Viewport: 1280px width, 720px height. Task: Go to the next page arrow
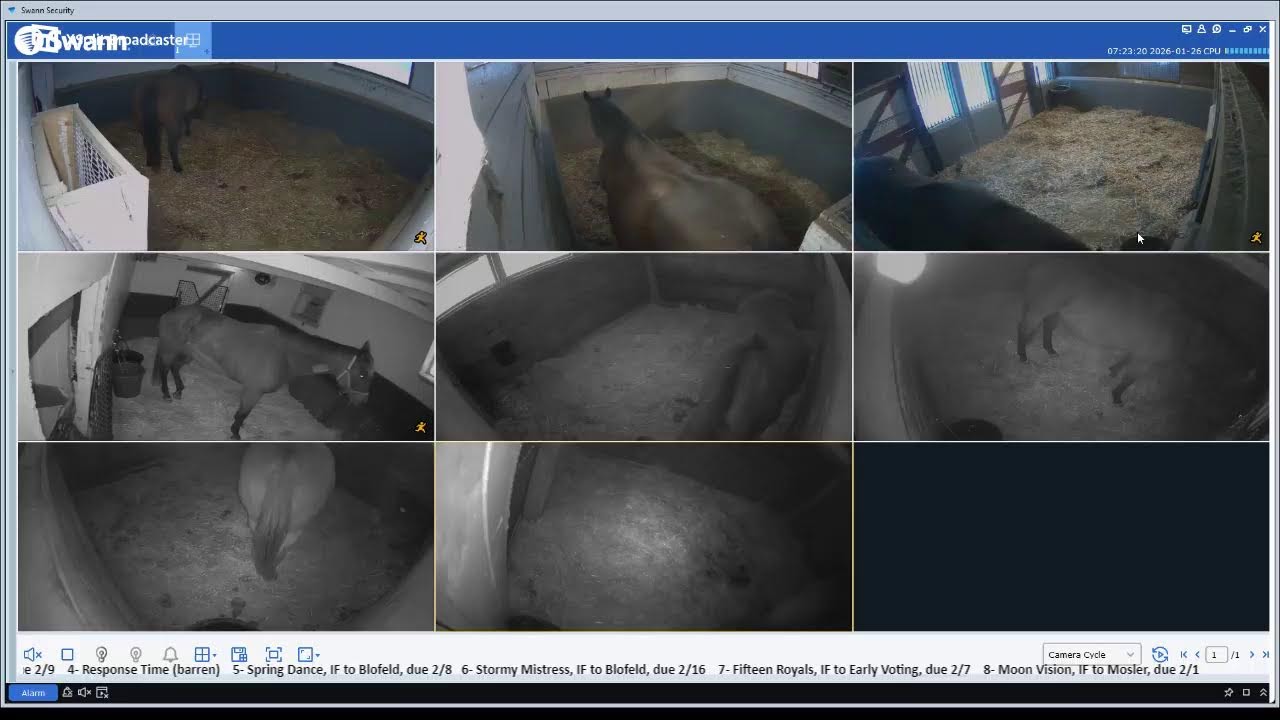pyautogui.click(x=1251, y=654)
